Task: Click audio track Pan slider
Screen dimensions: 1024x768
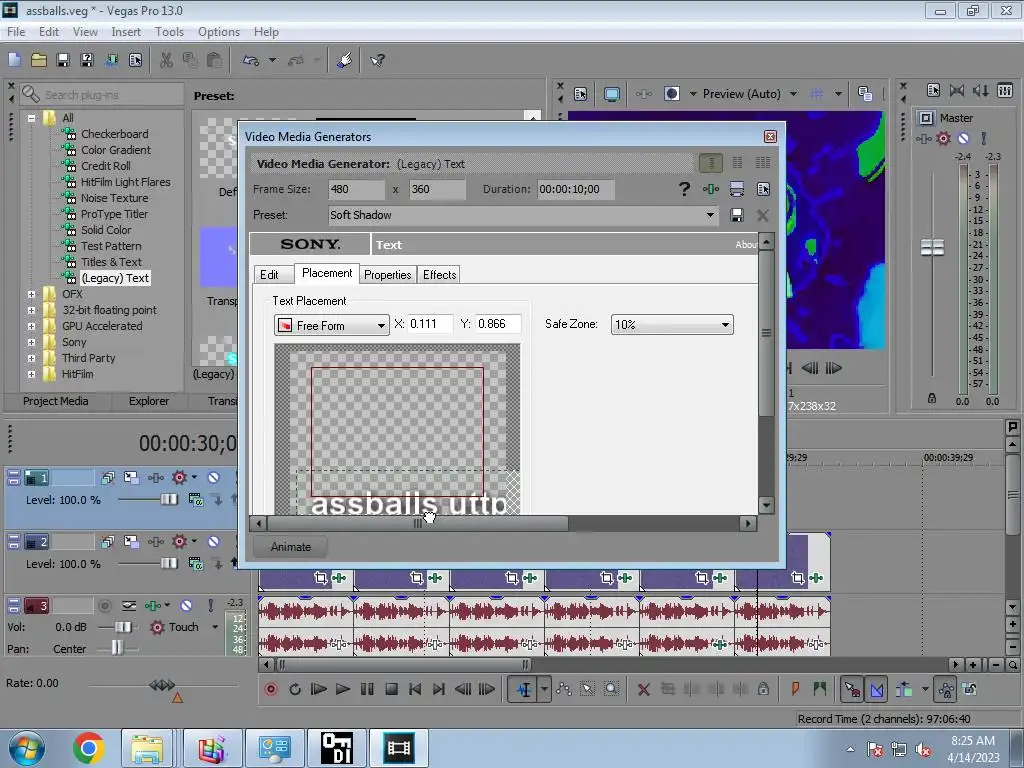Action: (x=117, y=648)
